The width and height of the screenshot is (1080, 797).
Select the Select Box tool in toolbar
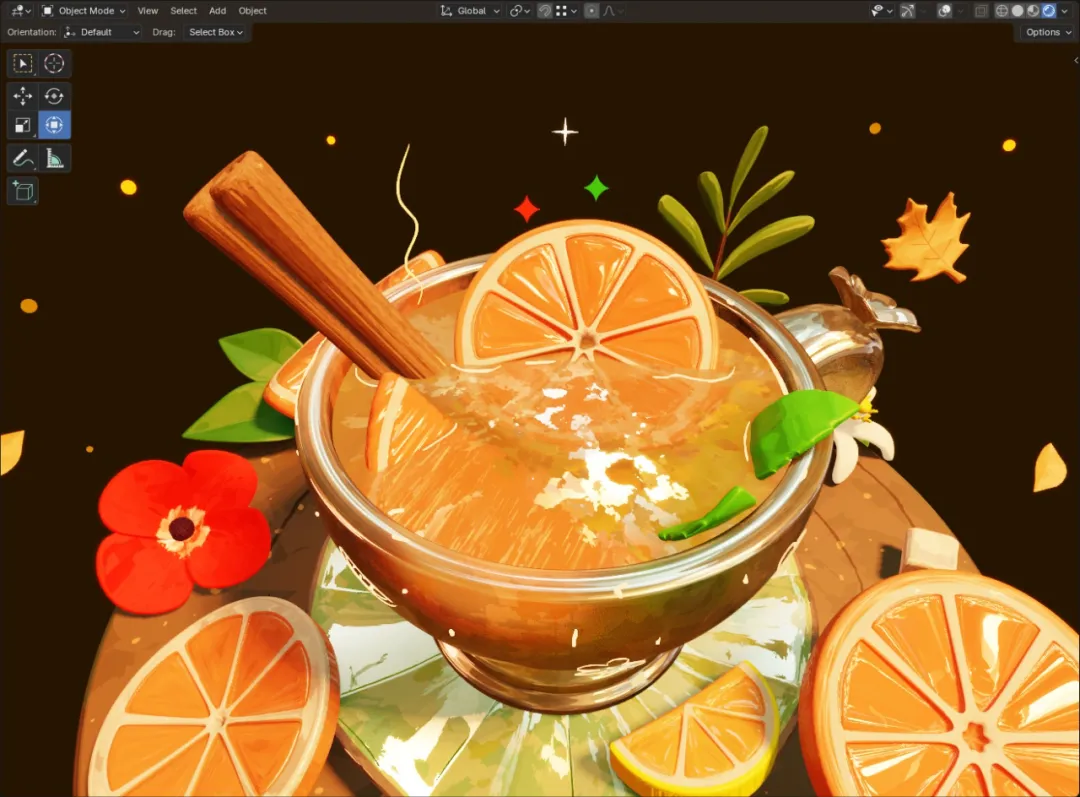(23, 63)
